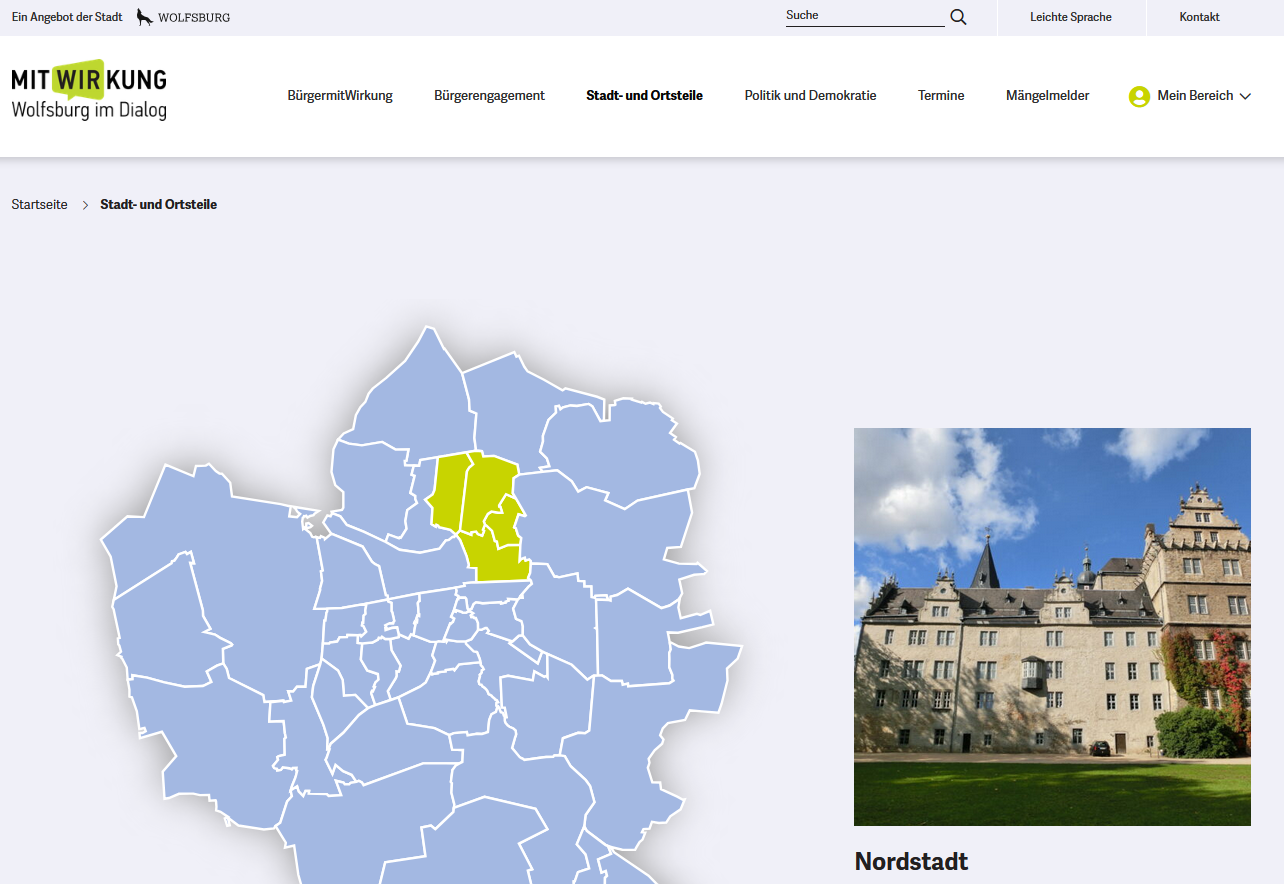Viewport: 1284px width, 884px height.
Task: Expand the Mein Bereich dropdown chevron
Action: (x=1245, y=96)
